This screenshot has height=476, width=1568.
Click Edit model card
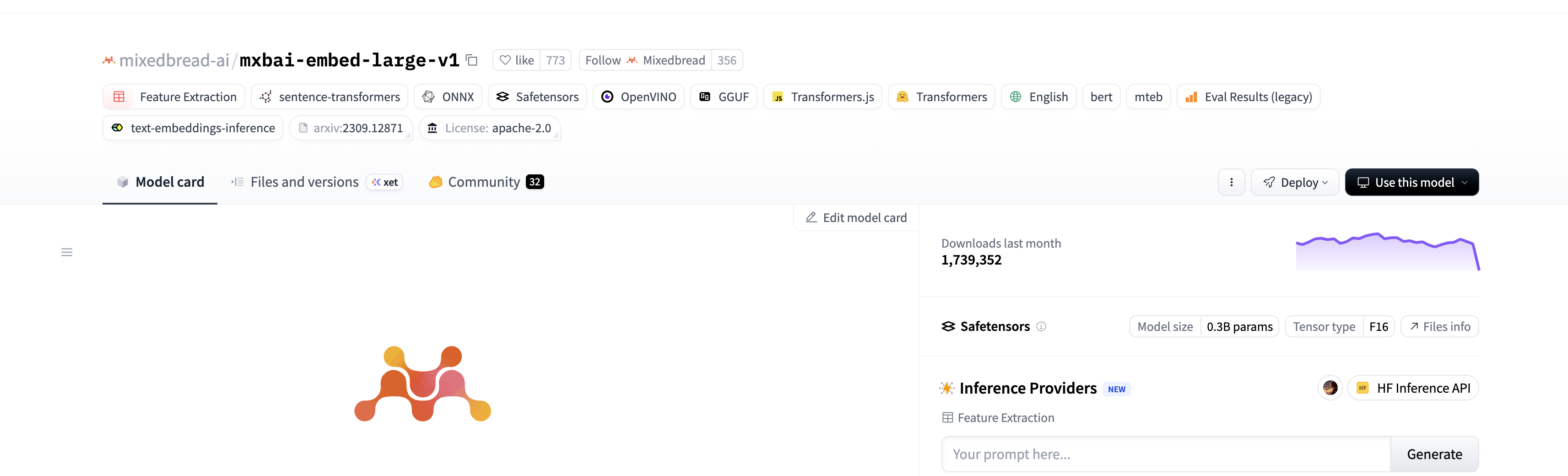[856, 218]
